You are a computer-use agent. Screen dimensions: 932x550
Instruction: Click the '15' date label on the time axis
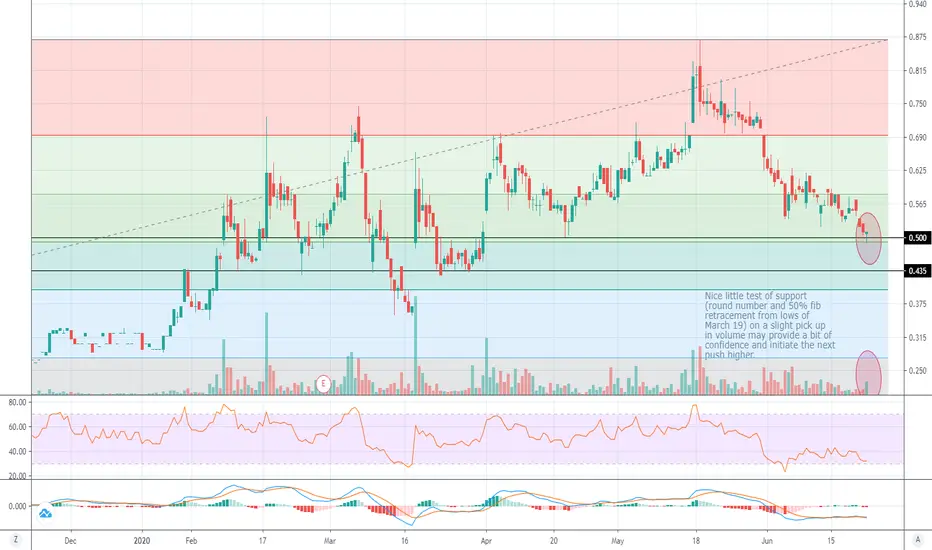(x=831, y=541)
